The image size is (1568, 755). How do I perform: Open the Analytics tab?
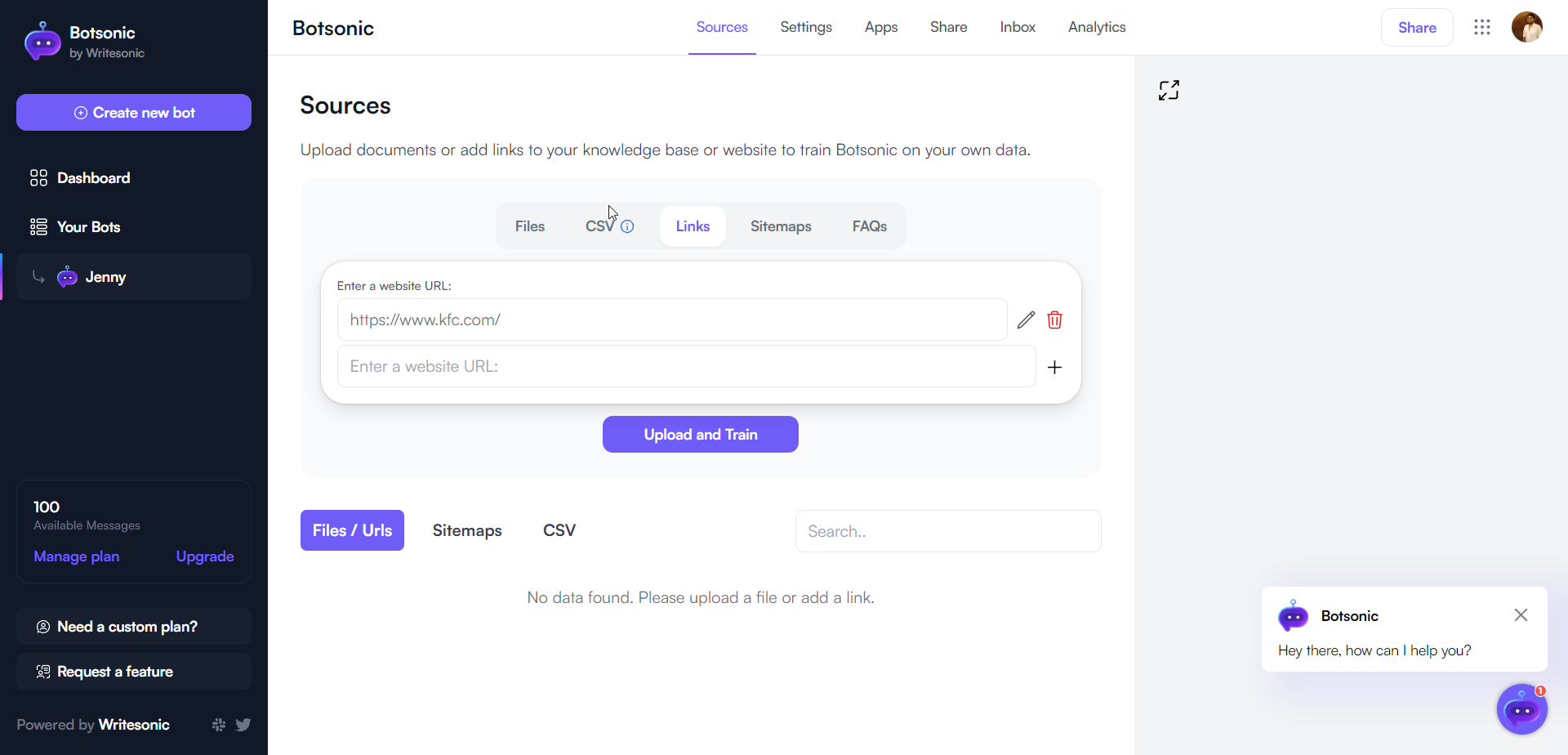coord(1096,27)
